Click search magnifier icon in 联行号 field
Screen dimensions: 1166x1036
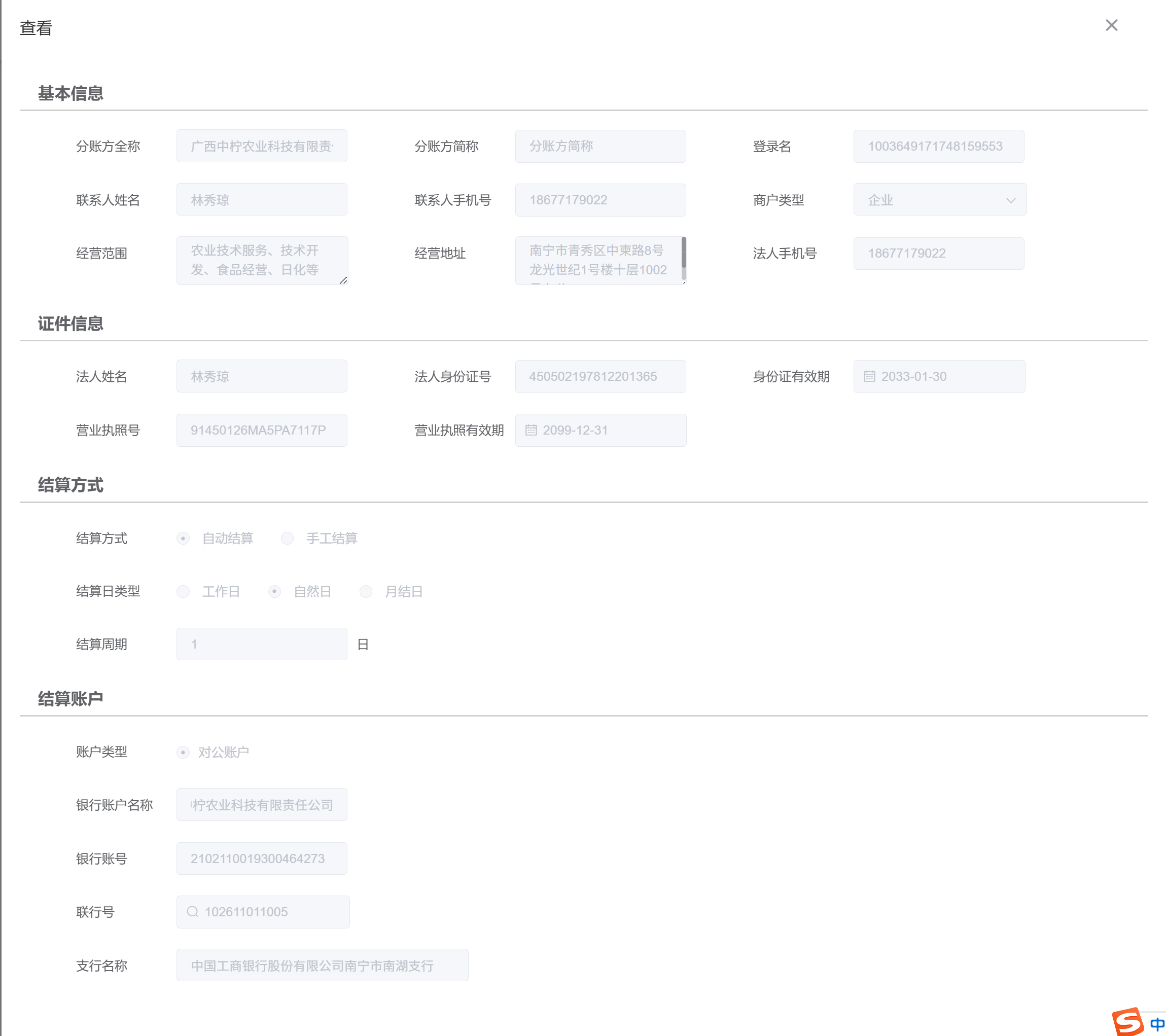click(192, 912)
